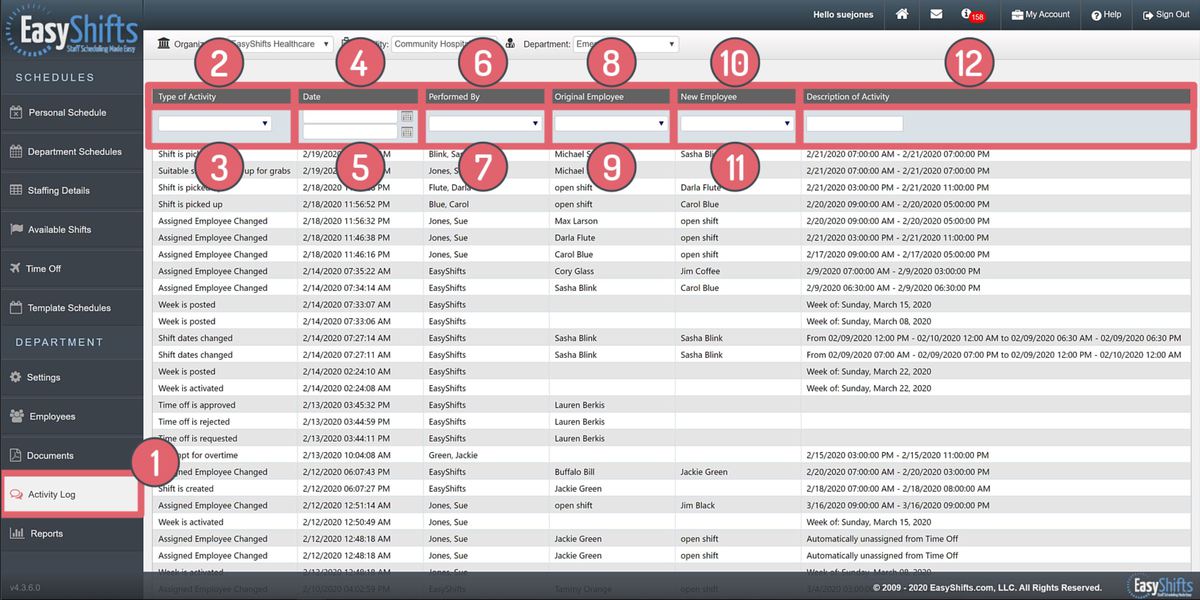
Task: Click the Type of Activity column header
Action: coord(222,97)
